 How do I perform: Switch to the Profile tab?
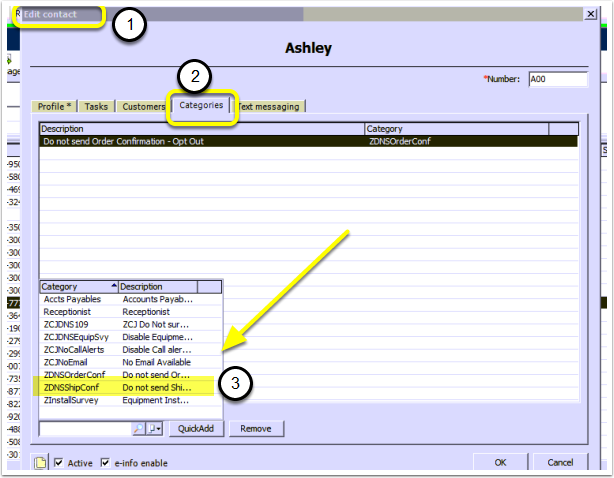click(54, 106)
